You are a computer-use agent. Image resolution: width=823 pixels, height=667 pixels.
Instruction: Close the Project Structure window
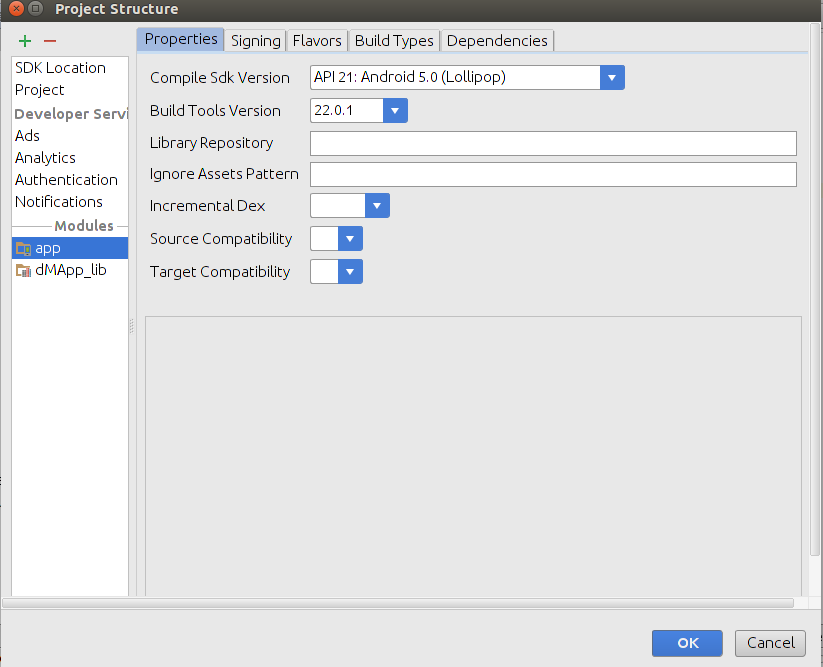tap(16, 8)
